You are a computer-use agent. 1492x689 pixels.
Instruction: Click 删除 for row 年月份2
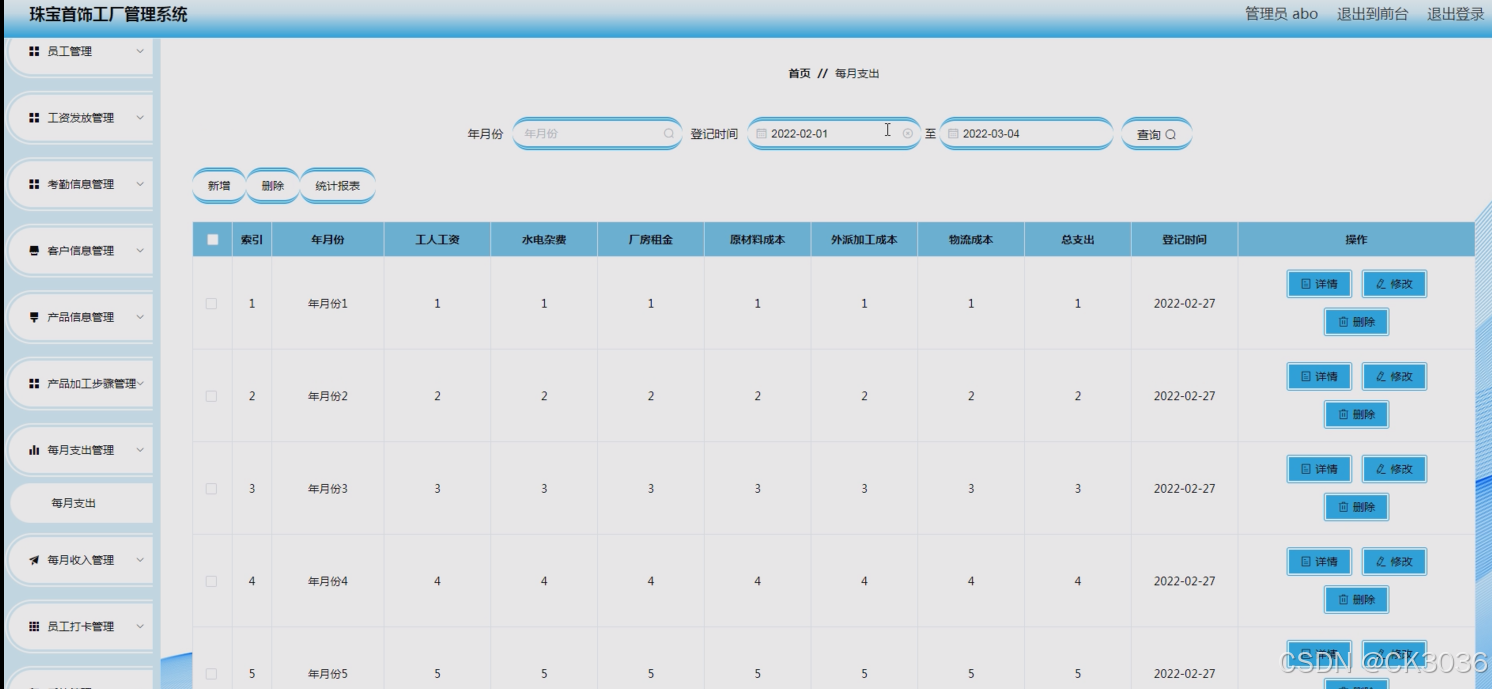click(1357, 414)
